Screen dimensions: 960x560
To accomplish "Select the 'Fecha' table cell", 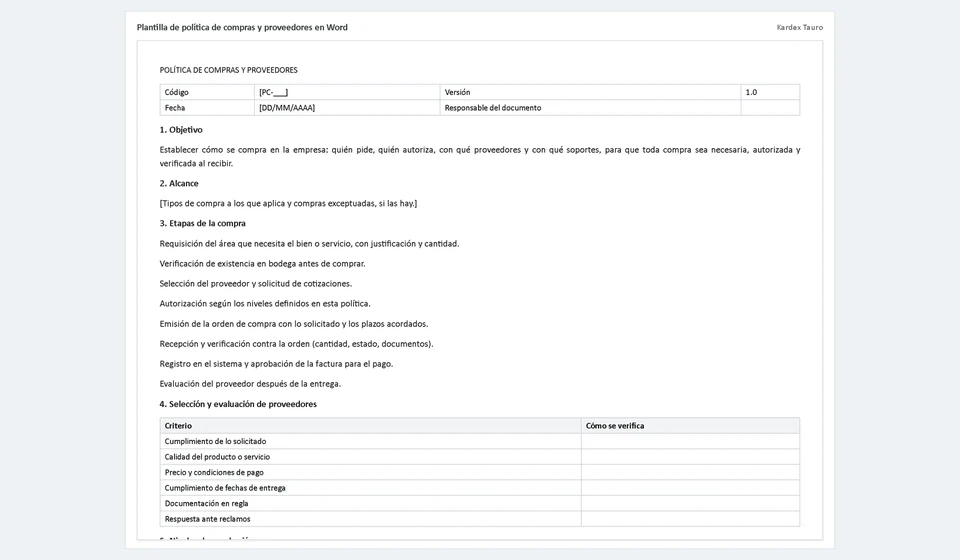I will coord(207,108).
